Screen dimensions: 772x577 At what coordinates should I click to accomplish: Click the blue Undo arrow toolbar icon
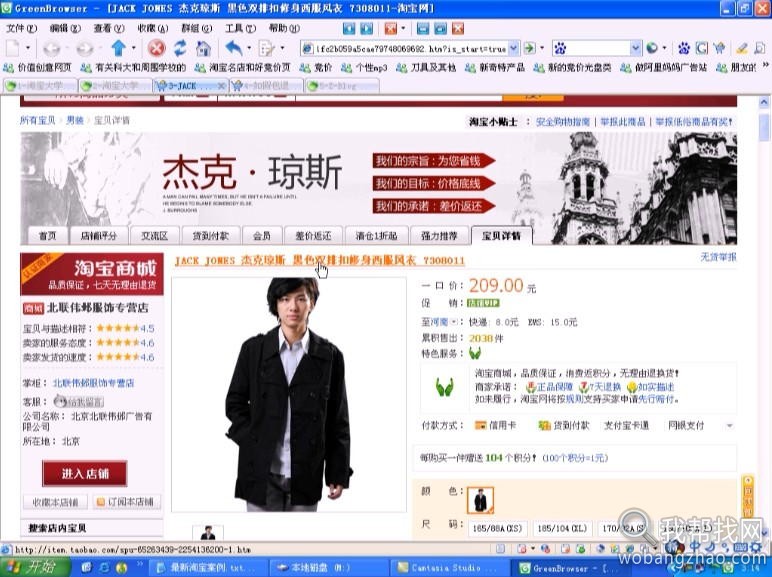pos(234,48)
